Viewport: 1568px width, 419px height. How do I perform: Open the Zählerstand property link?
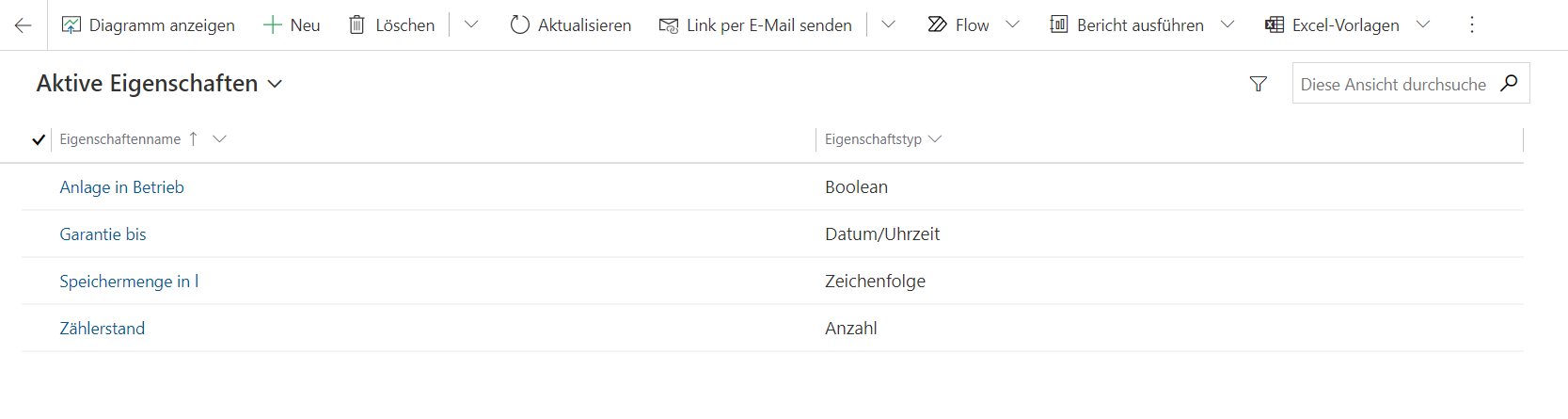[x=103, y=329]
